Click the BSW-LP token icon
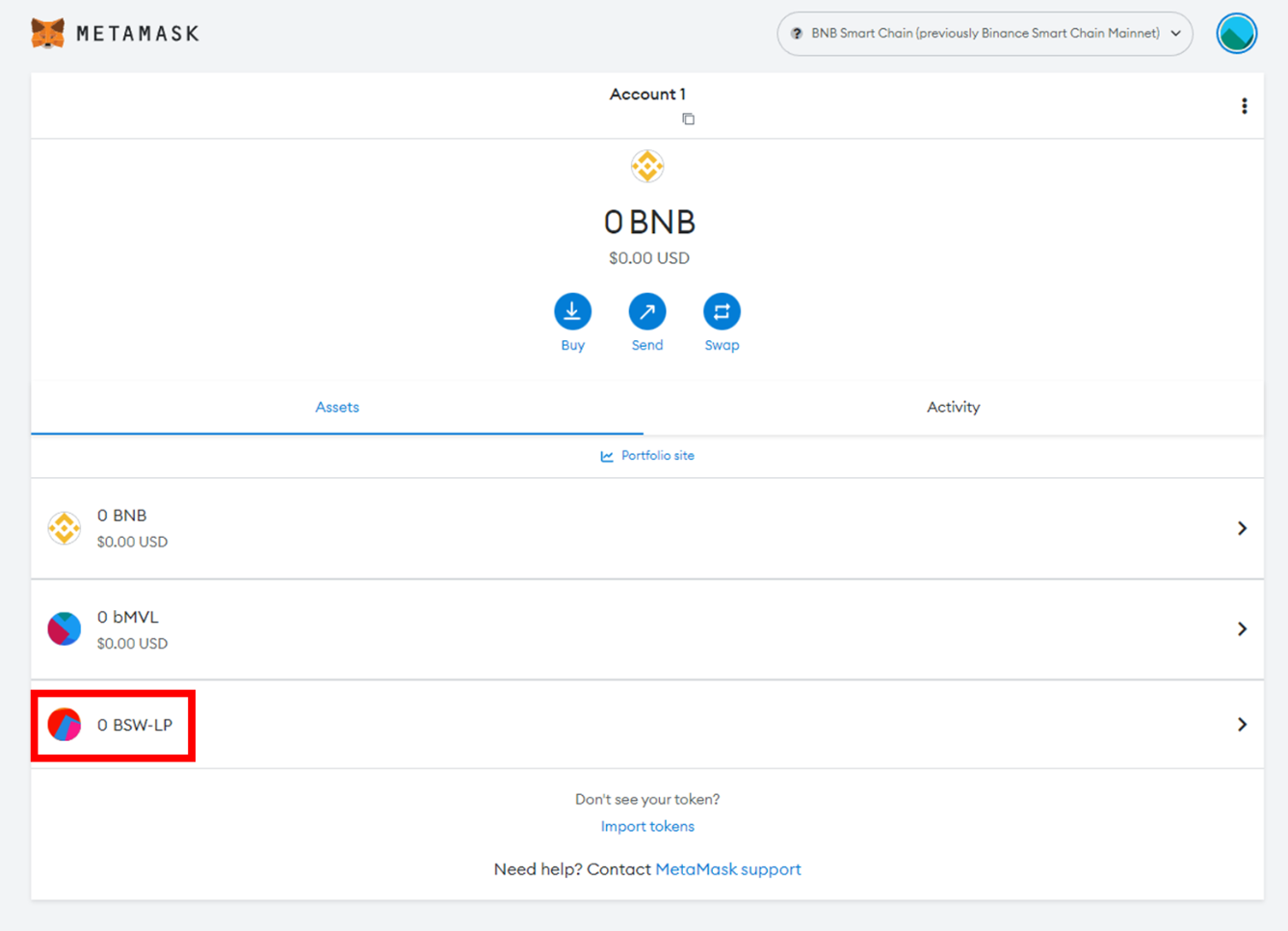Image resolution: width=1288 pixels, height=931 pixels. pyautogui.click(x=65, y=725)
